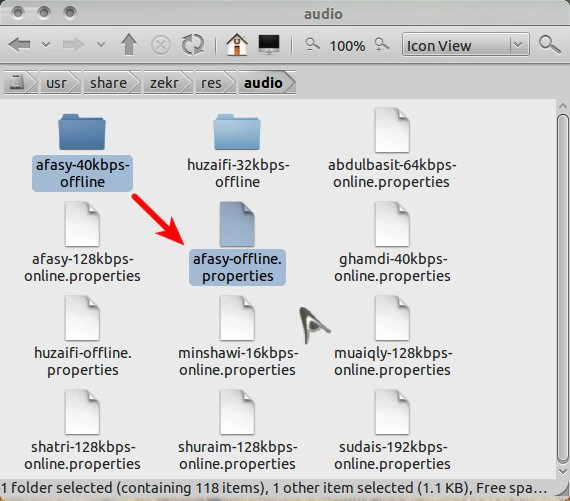Open back history dropdown arrow
Viewport: 570px width, 501px height.
(x=46, y=45)
